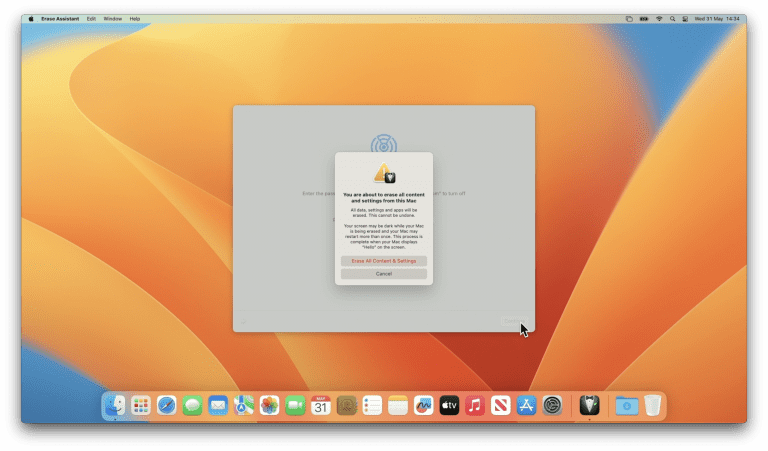Open App Store from the Dock

pos(527,405)
